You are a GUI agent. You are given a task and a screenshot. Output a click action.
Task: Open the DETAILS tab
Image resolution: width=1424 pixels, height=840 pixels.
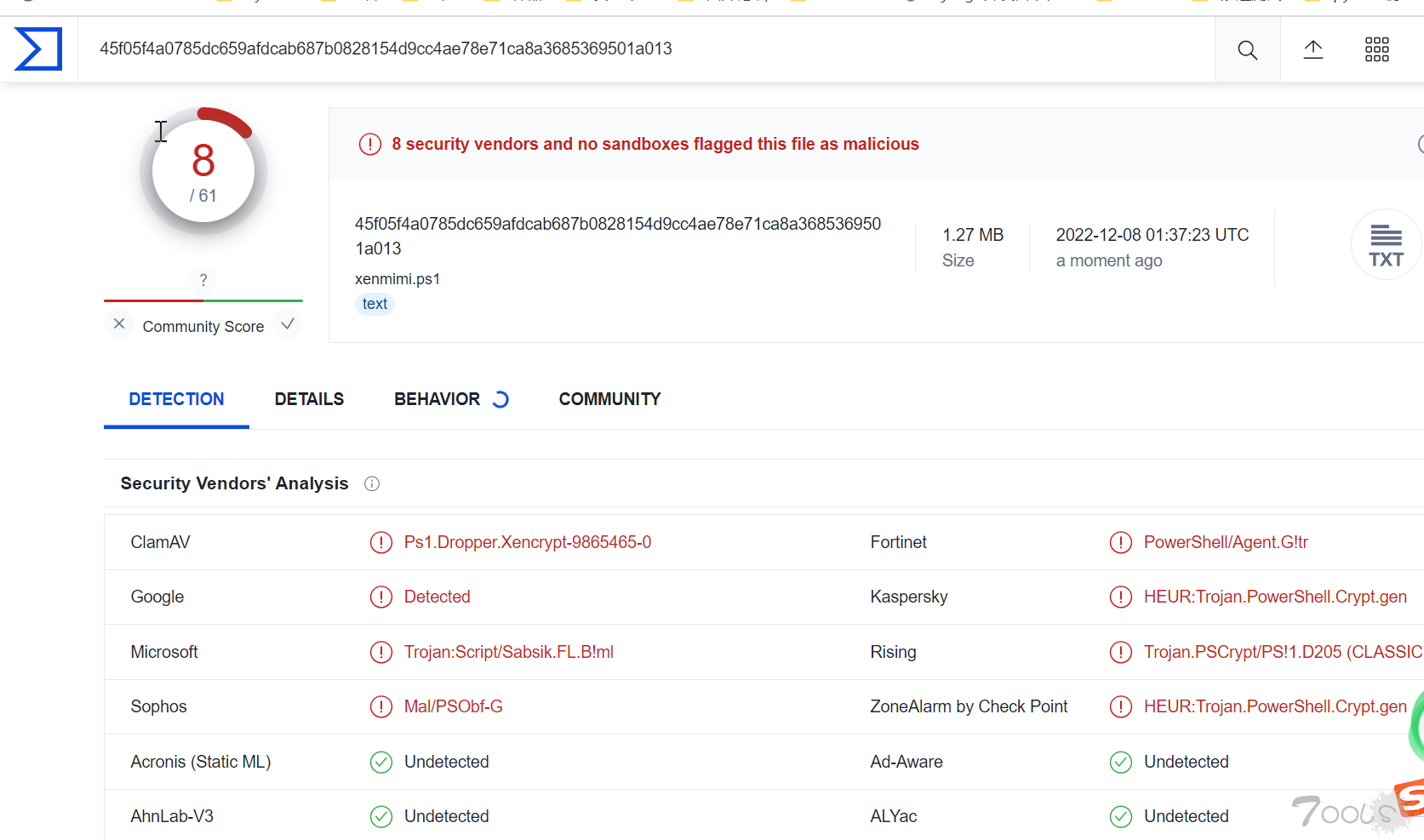pos(309,399)
